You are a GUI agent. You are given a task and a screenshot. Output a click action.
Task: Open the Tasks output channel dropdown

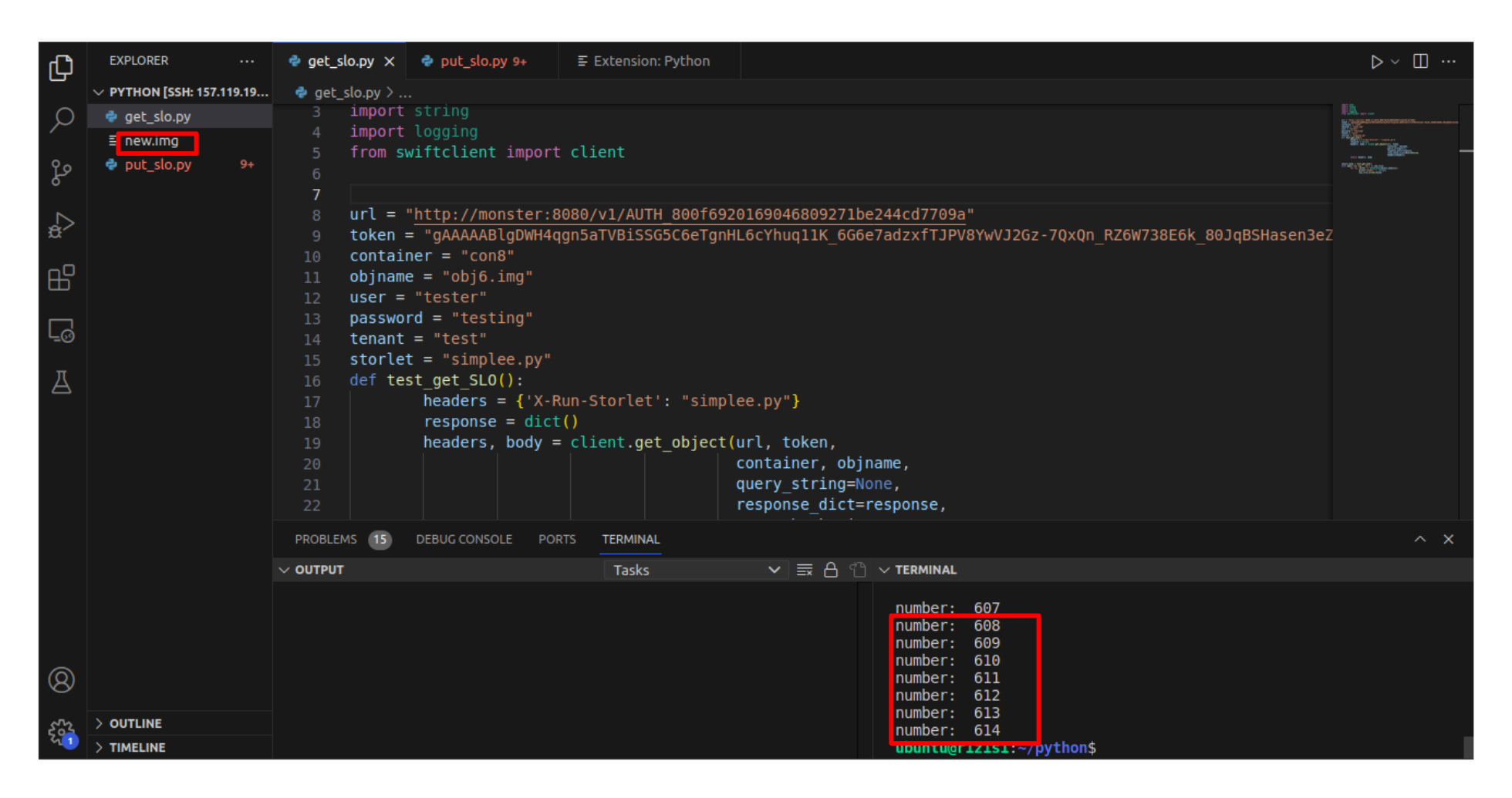pyautogui.click(x=695, y=570)
